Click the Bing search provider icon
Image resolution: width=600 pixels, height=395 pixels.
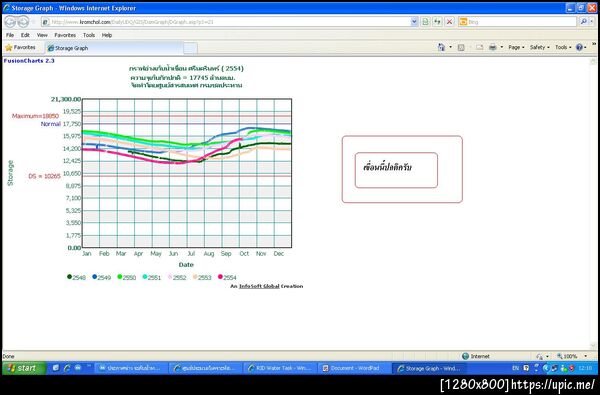click(463, 22)
